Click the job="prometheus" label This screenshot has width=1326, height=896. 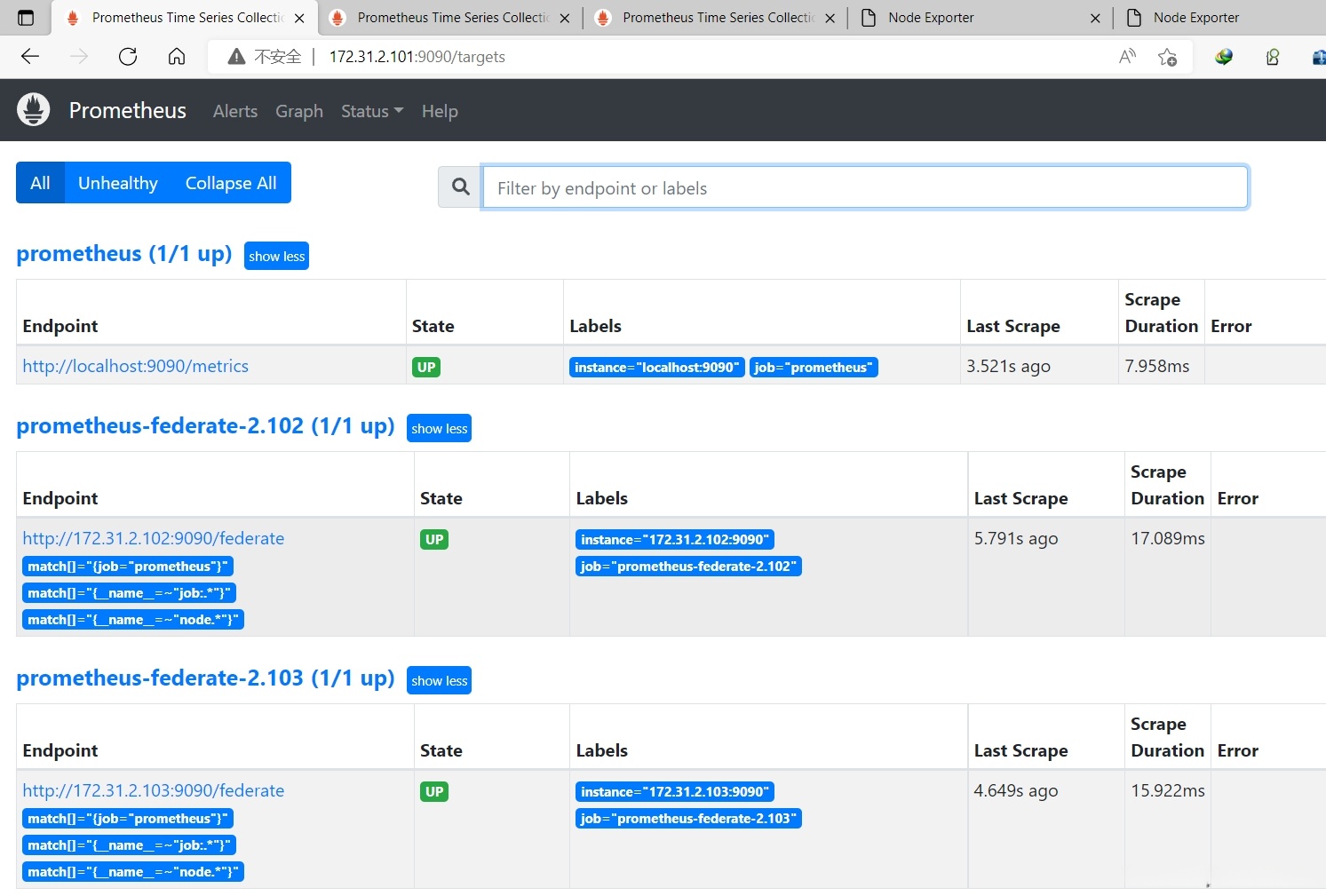click(814, 367)
